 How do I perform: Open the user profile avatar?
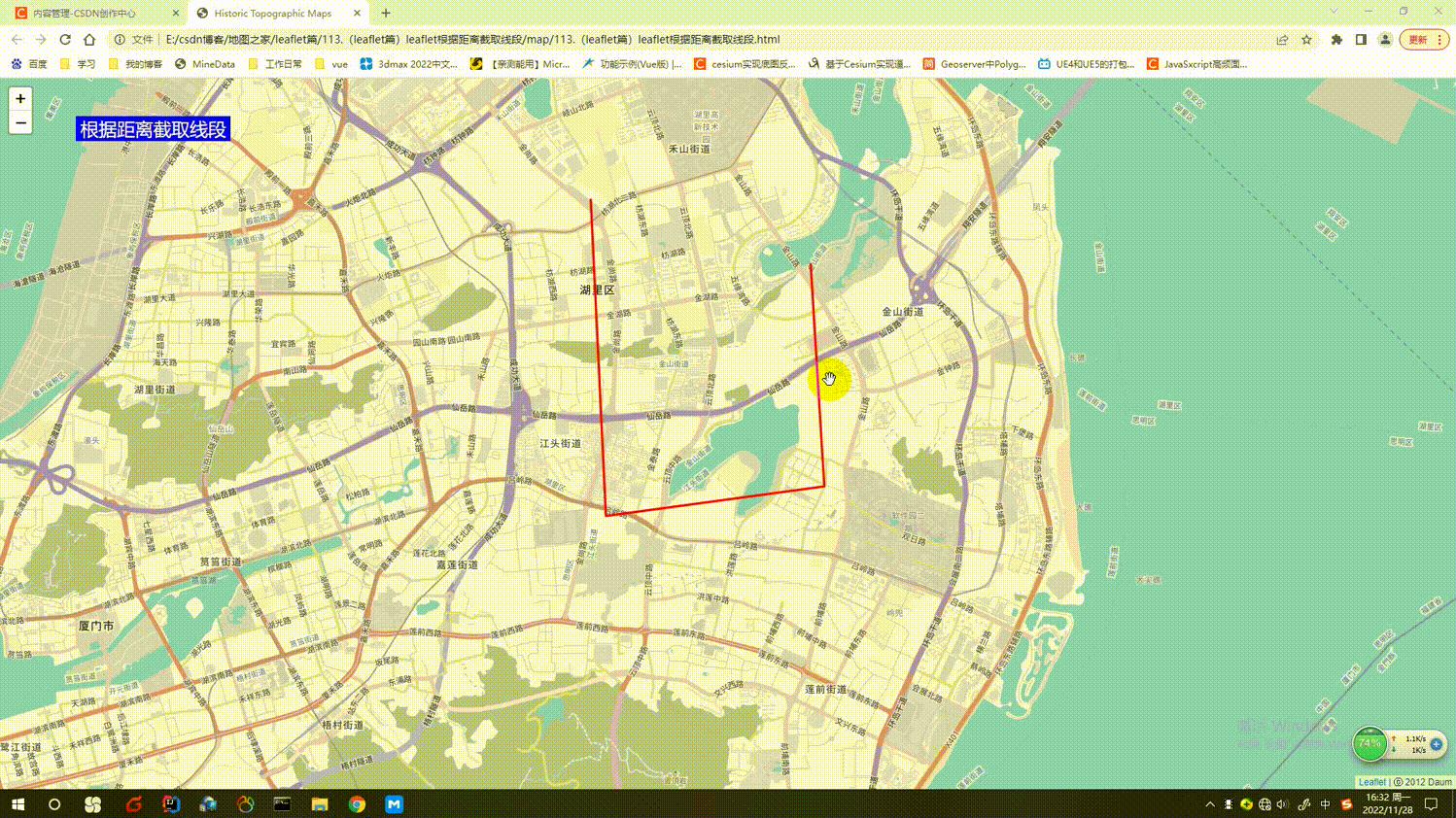[1385, 40]
